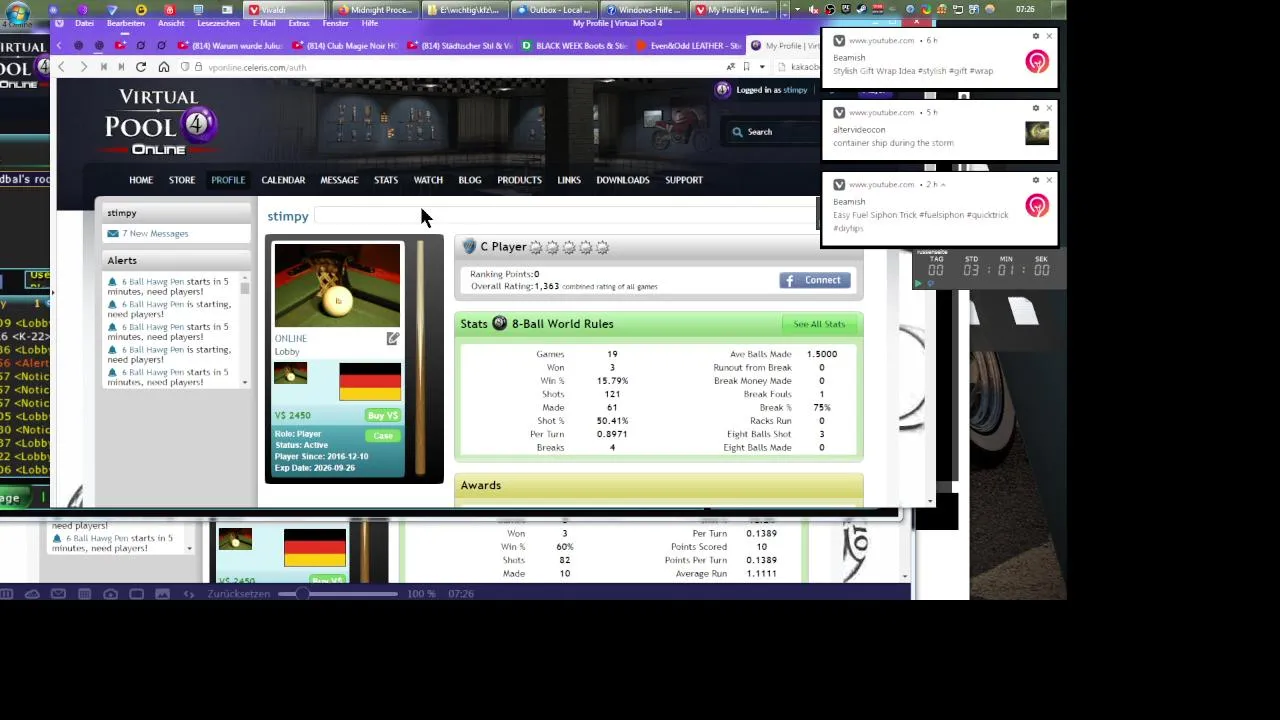Open the MESSAGE navigation item
The height and width of the screenshot is (720, 1280).
click(339, 180)
